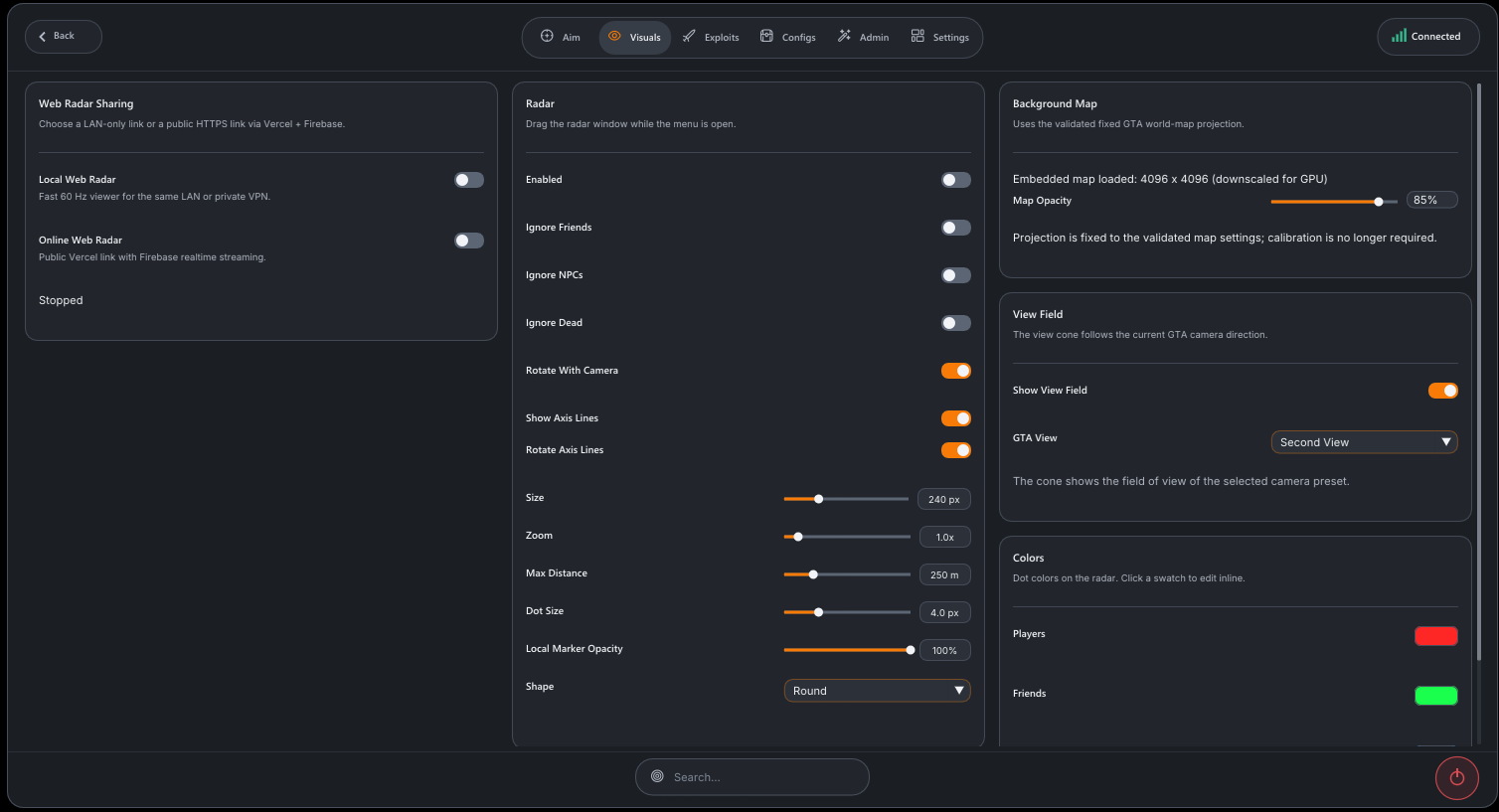Expand the radar Shape dropdown
The width and height of the screenshot is (1499, 812).
click(877, 691)
